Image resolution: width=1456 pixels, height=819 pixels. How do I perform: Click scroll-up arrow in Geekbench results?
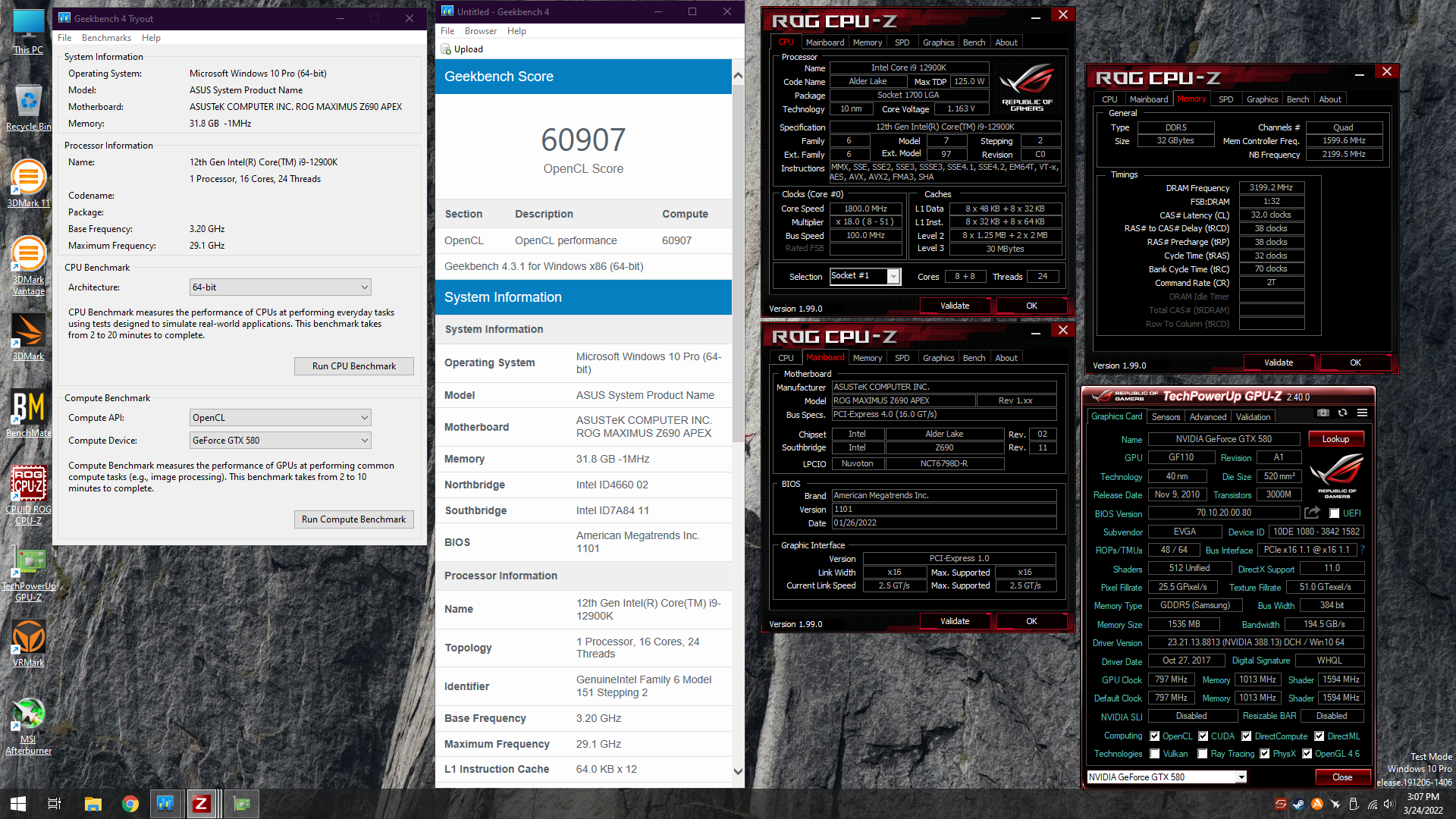coord(738,76)
